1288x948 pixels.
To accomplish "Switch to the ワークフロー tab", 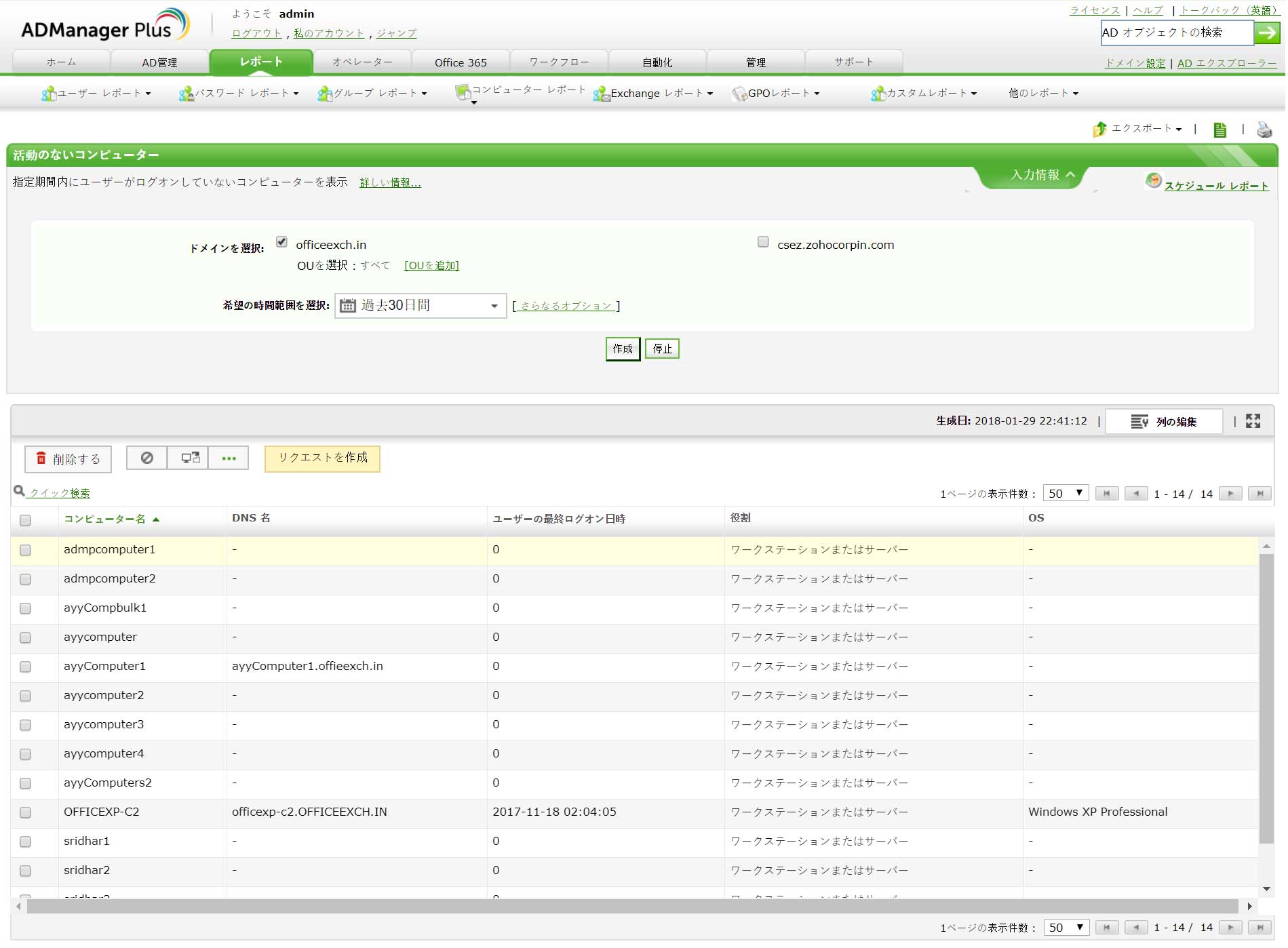I will (x=560, y=63).
